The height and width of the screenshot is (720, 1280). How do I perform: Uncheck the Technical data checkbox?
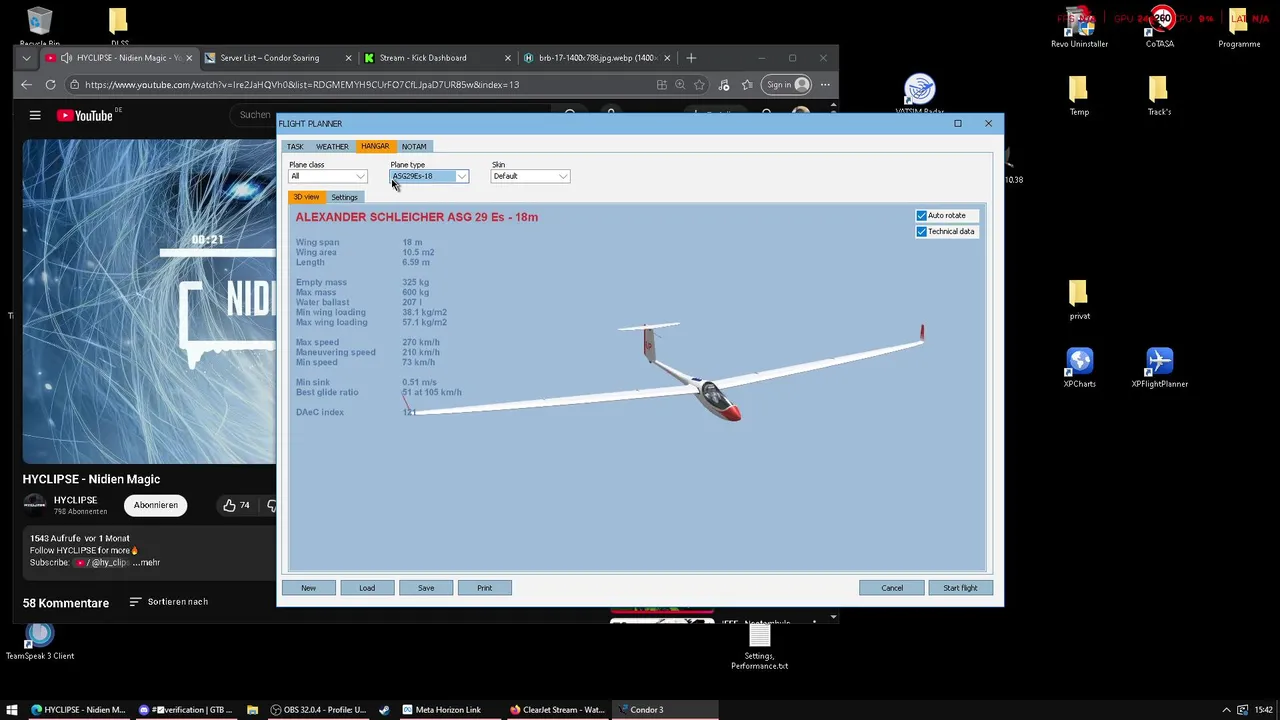tap(922, 231)
